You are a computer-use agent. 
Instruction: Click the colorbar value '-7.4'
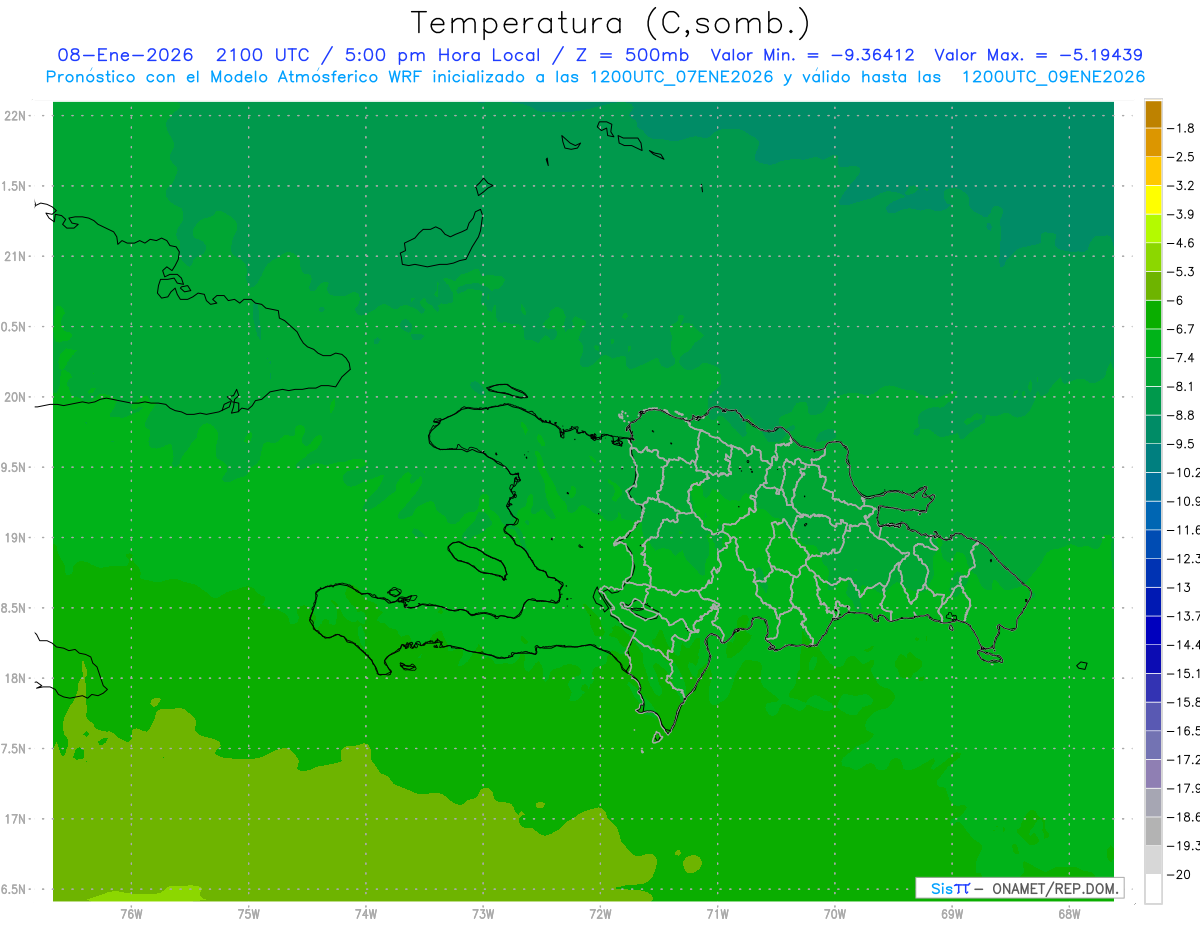1182,358
